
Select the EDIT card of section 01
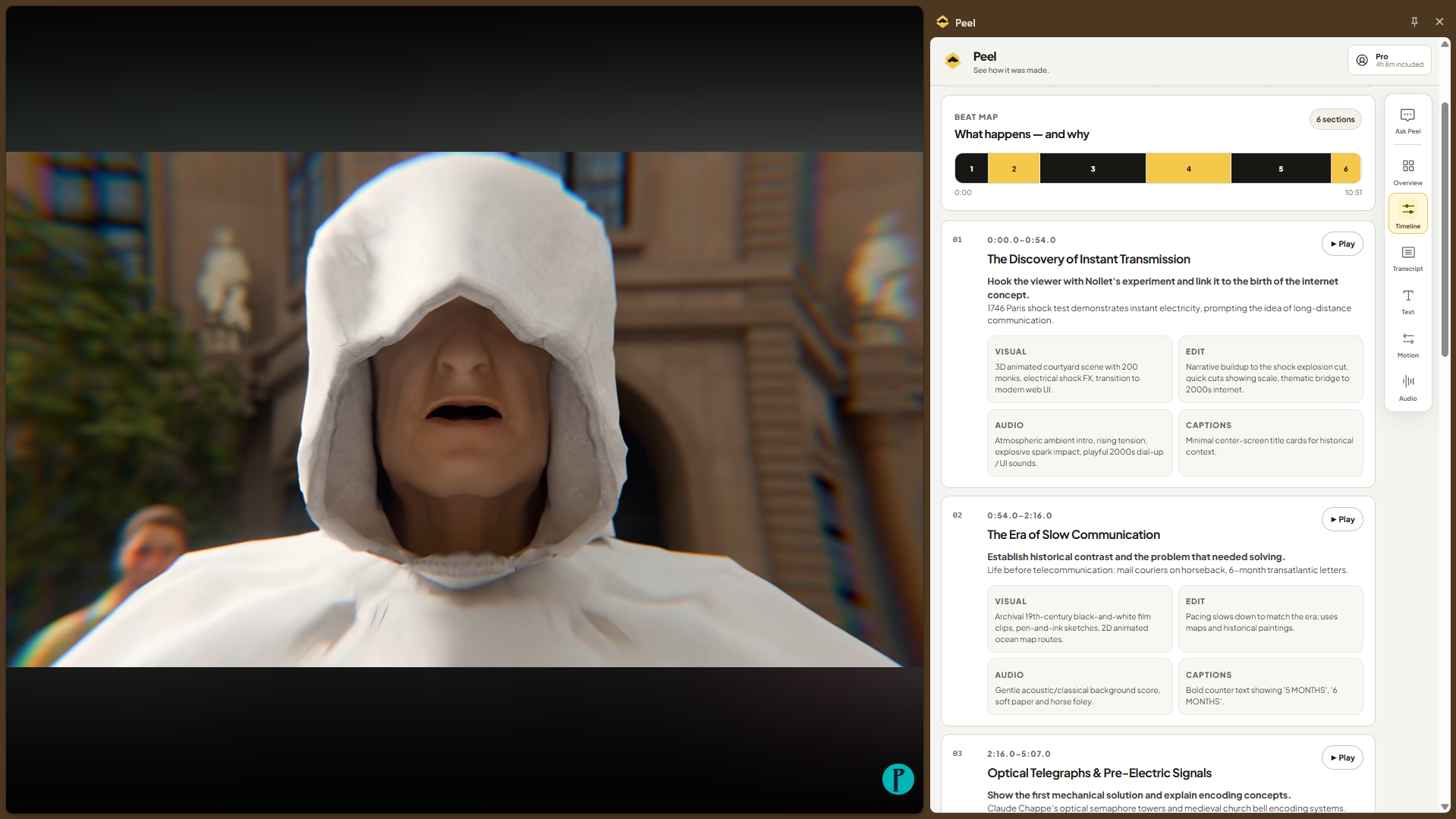click(1270, 370)
